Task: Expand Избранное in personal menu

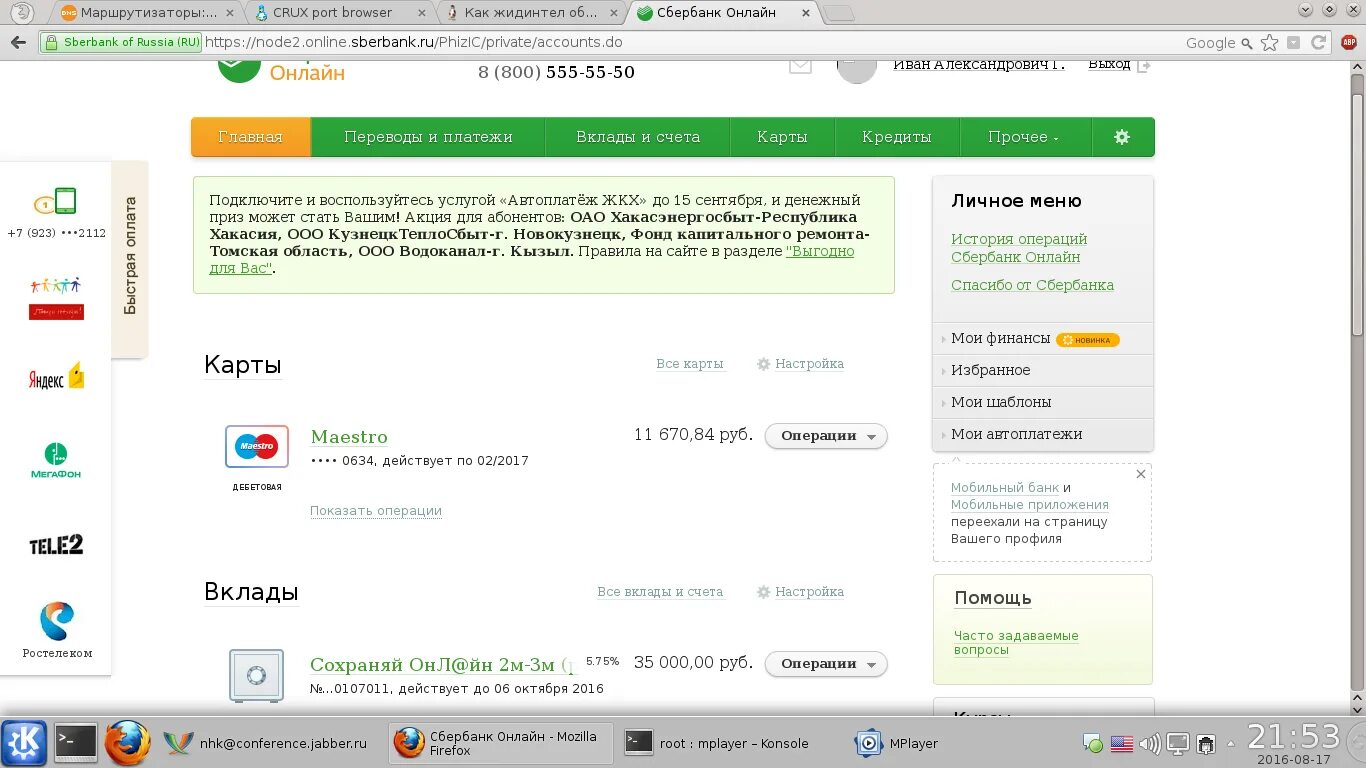Action: coord(1042,371)
